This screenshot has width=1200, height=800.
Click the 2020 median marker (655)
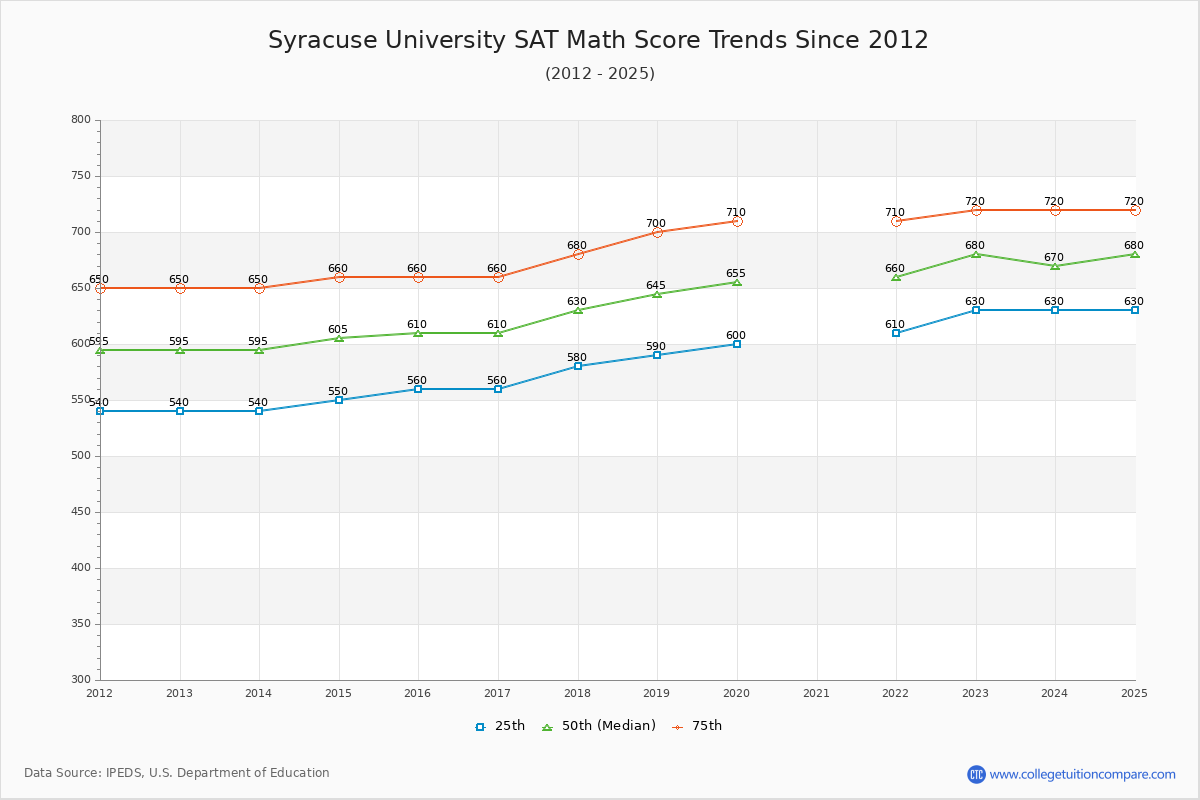click(x=737, y=282)
